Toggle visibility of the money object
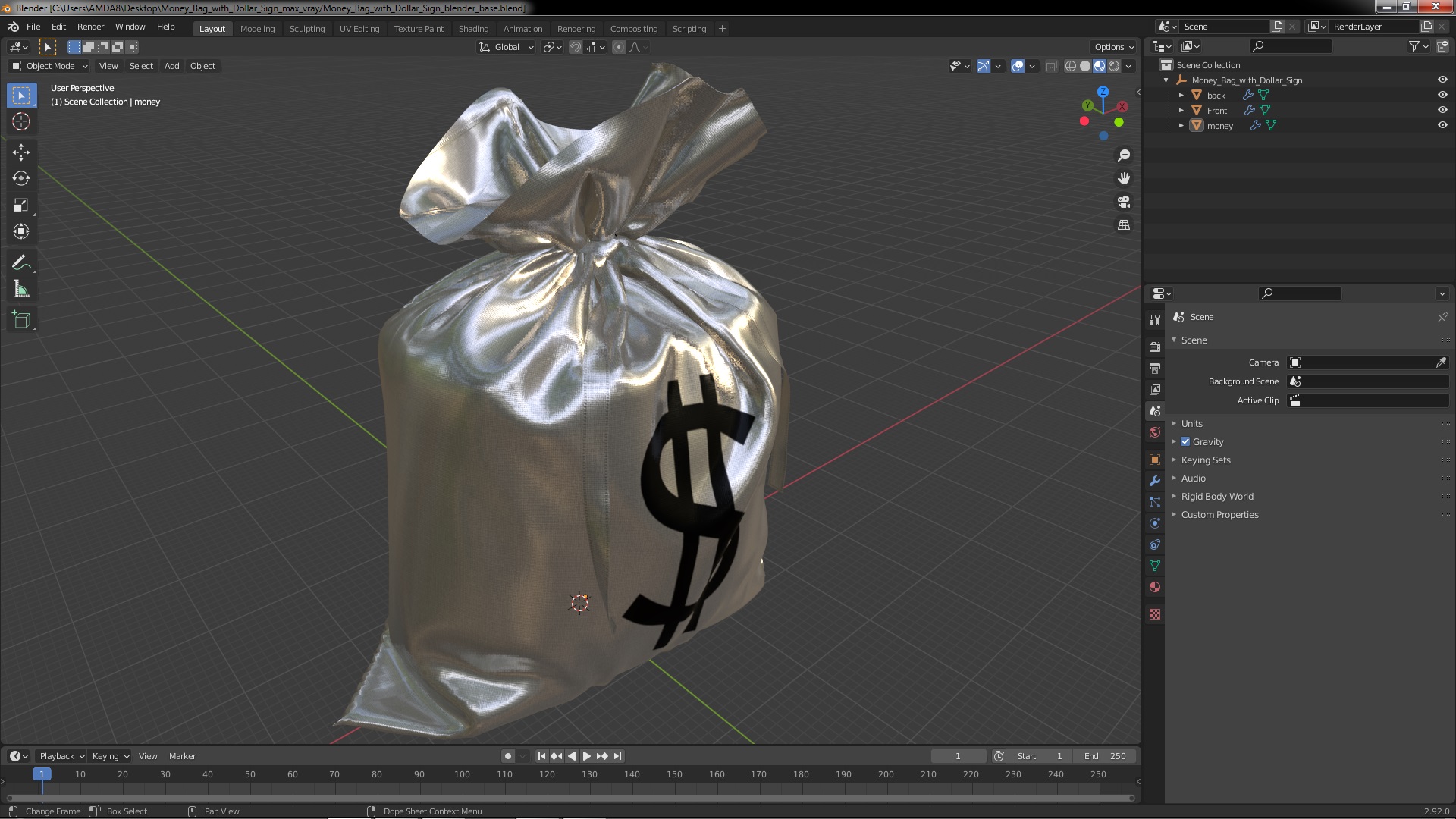 (x=1442, y=126)
